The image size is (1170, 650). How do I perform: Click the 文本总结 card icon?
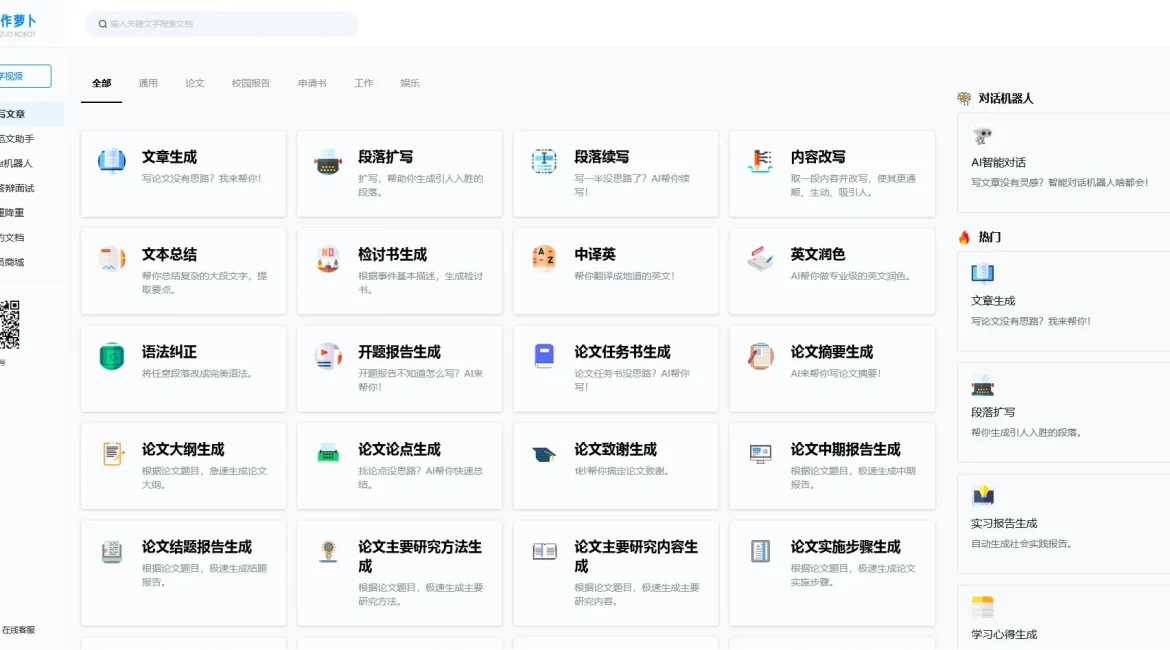[111, 258]
